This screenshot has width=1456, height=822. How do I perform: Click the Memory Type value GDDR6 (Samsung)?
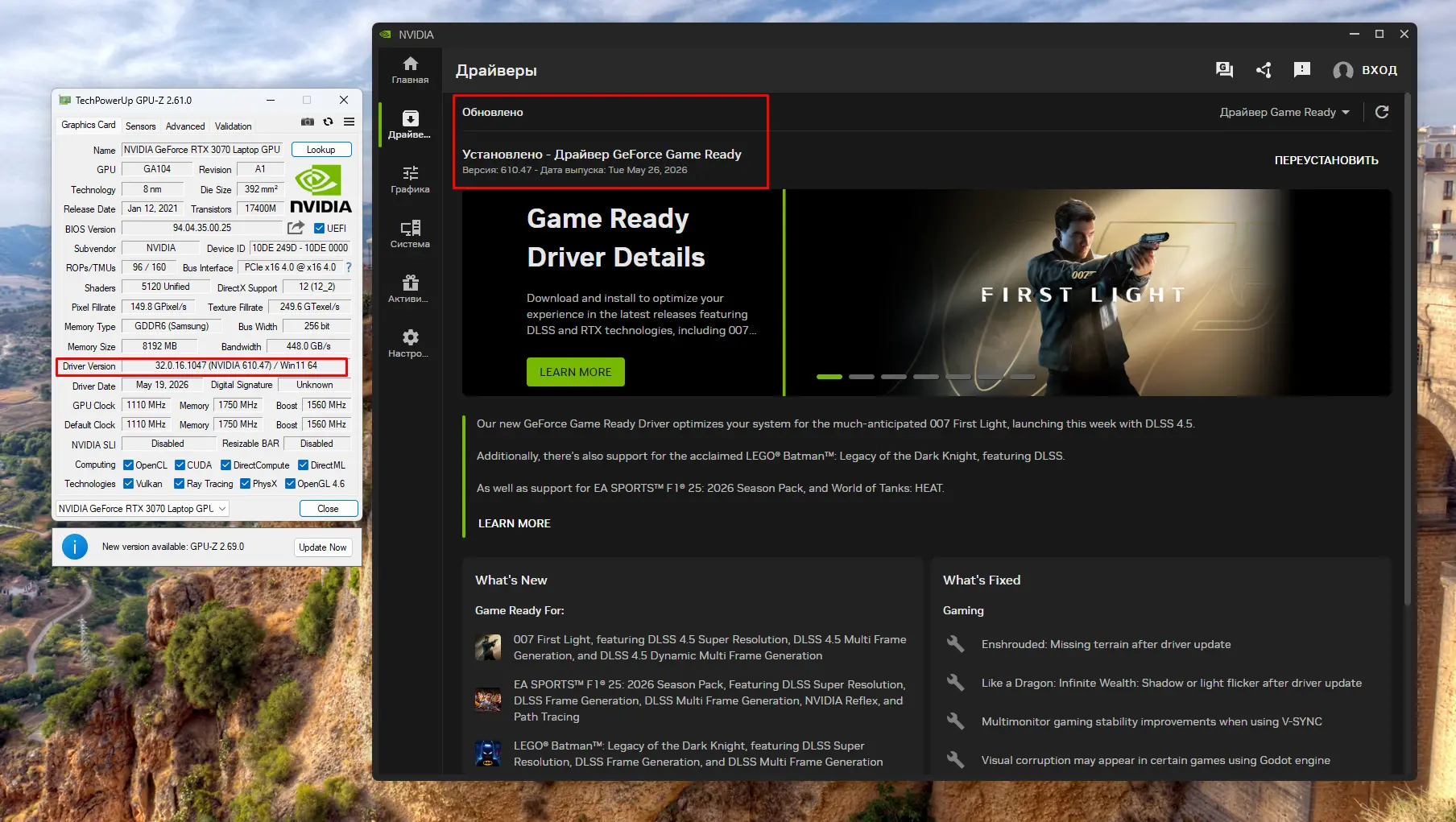pos(172,326)
